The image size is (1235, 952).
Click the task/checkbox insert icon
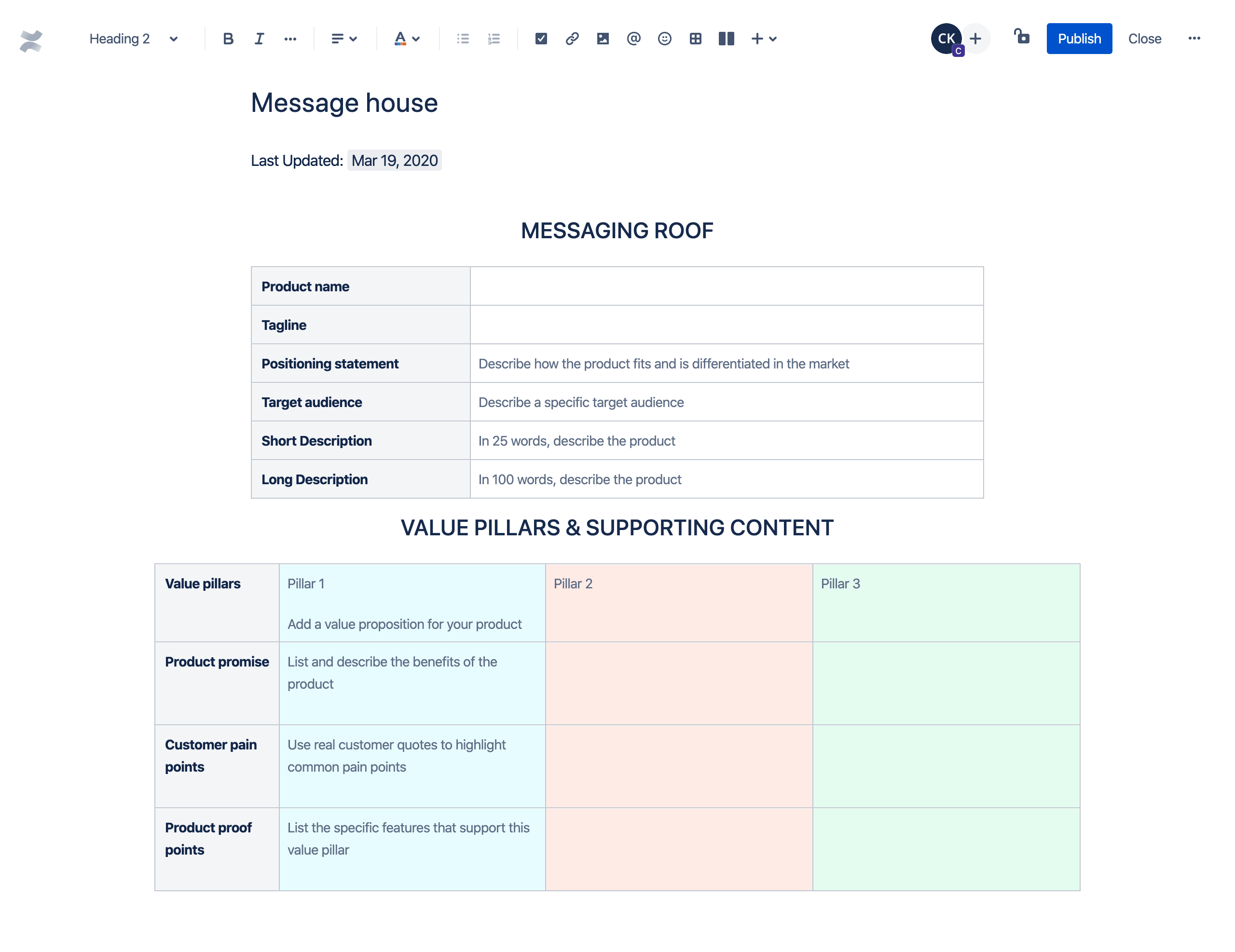pyautogui.click(x=539, y=39)
